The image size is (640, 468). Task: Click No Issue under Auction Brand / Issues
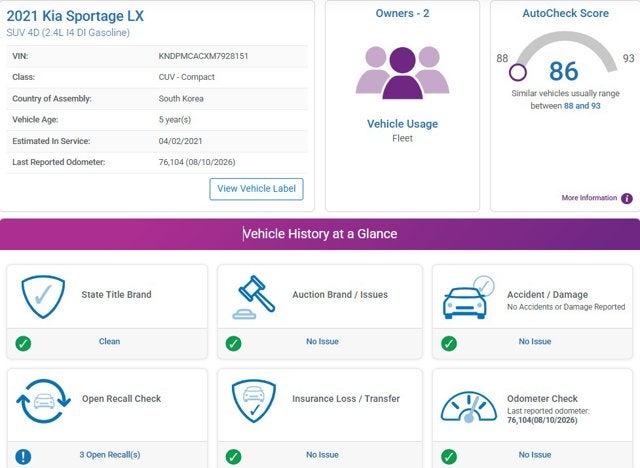[x=322, y=342]
